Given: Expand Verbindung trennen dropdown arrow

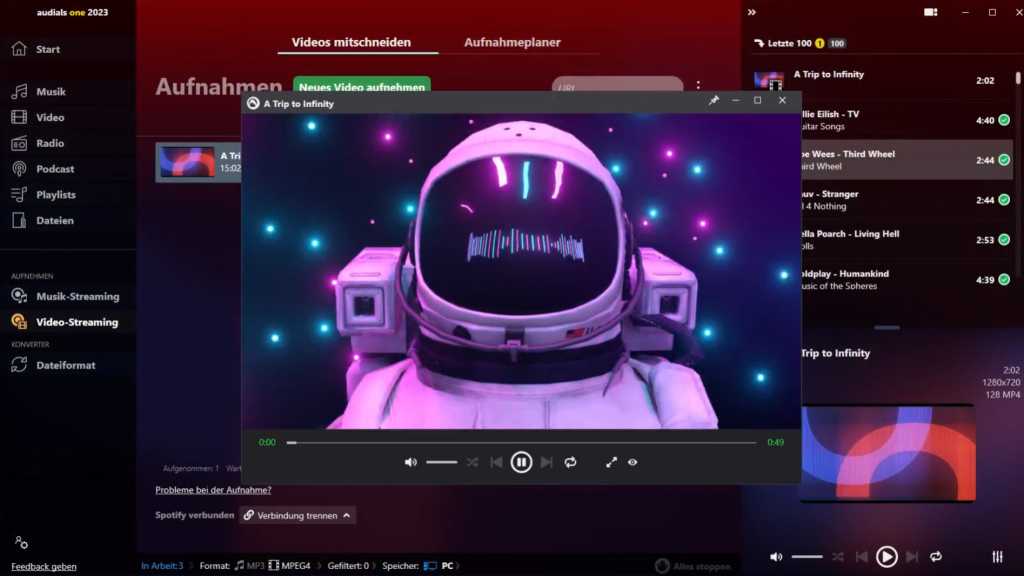Looking at the screenshot, I should [347, 516].
